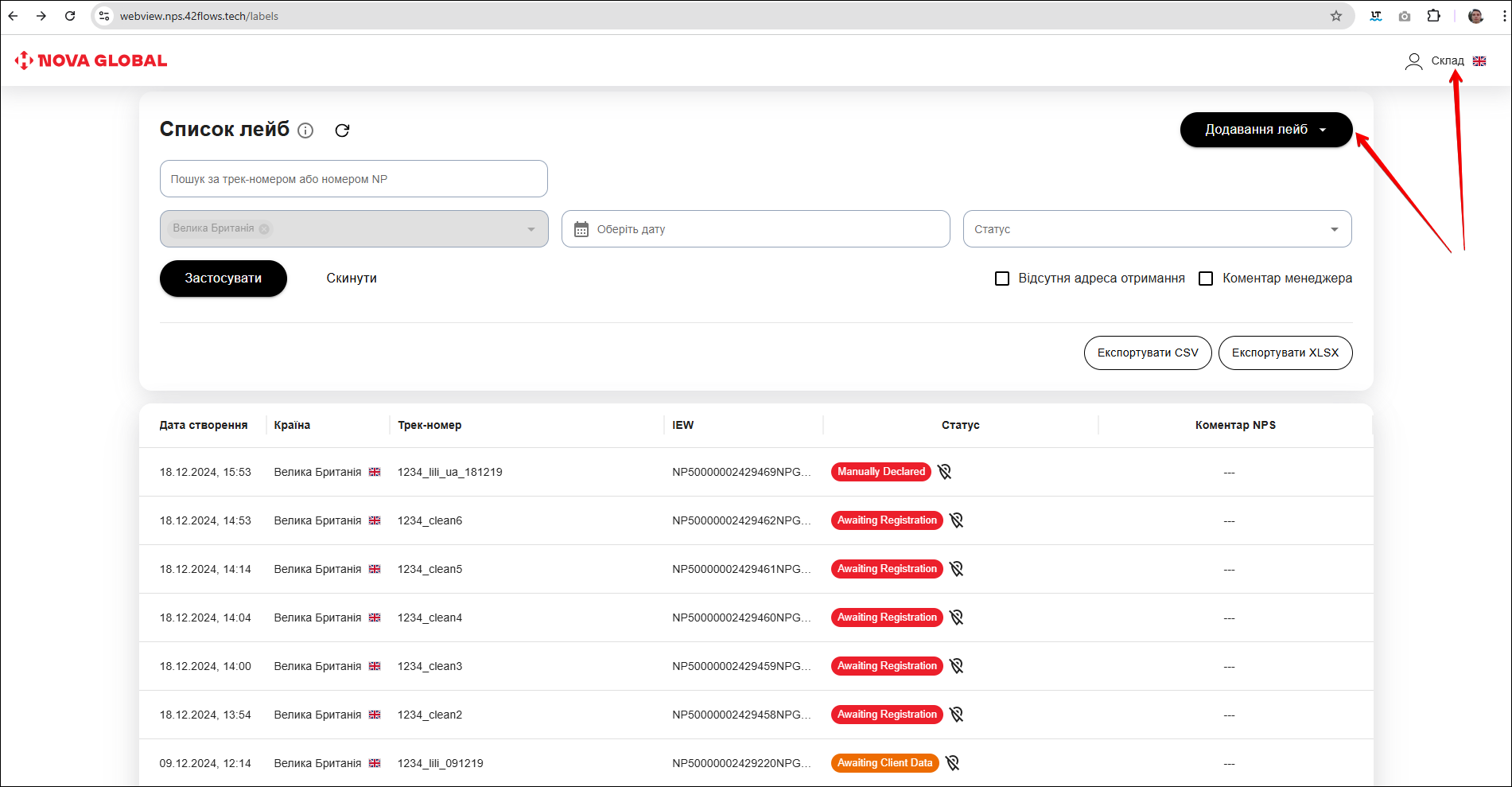The height and width of the screenshot is (787, 1512).
Task: Click Awaiting Registration badge on row 1234_clean6
Action: tap(887, 520)
